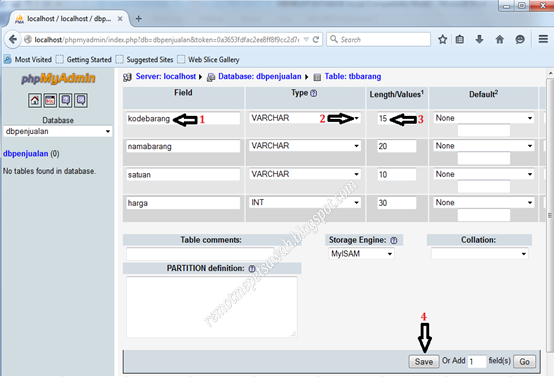Click the Database: dbpenjualan breadcrumb link
The width and height of the screenshot is (554, 377).
[x=260, y=77]
